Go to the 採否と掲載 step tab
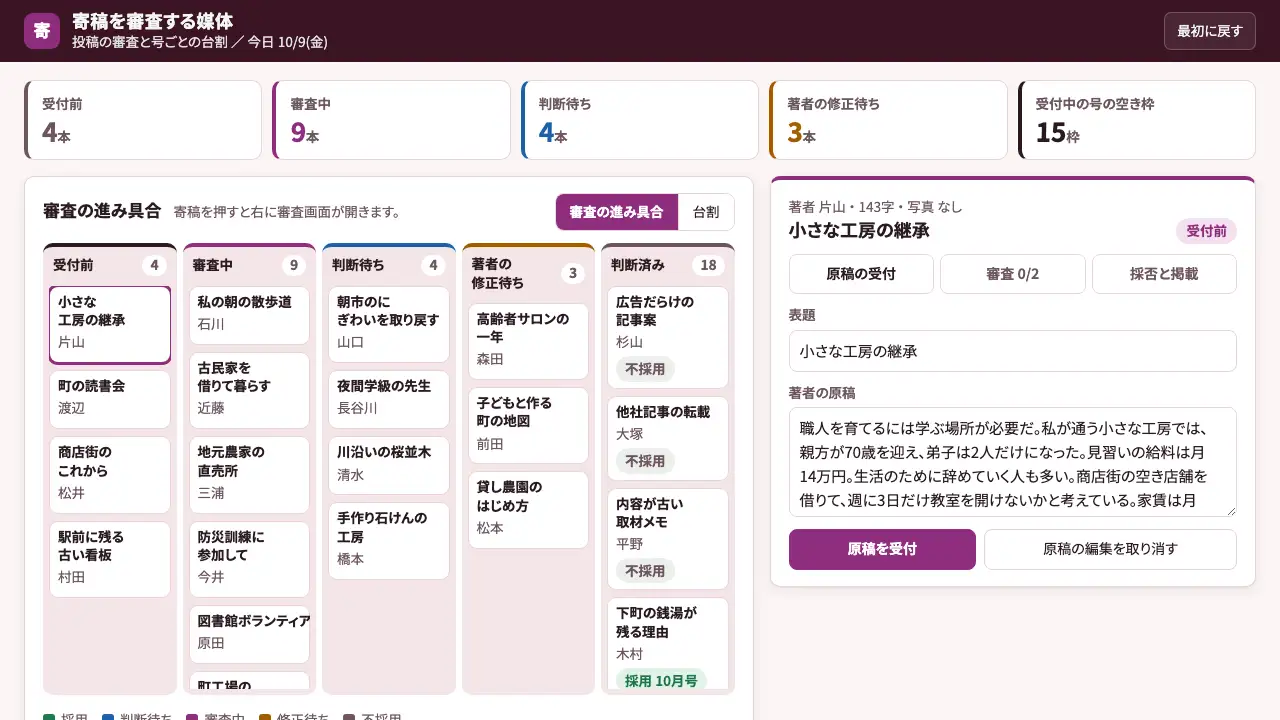 click(1164, 274)
